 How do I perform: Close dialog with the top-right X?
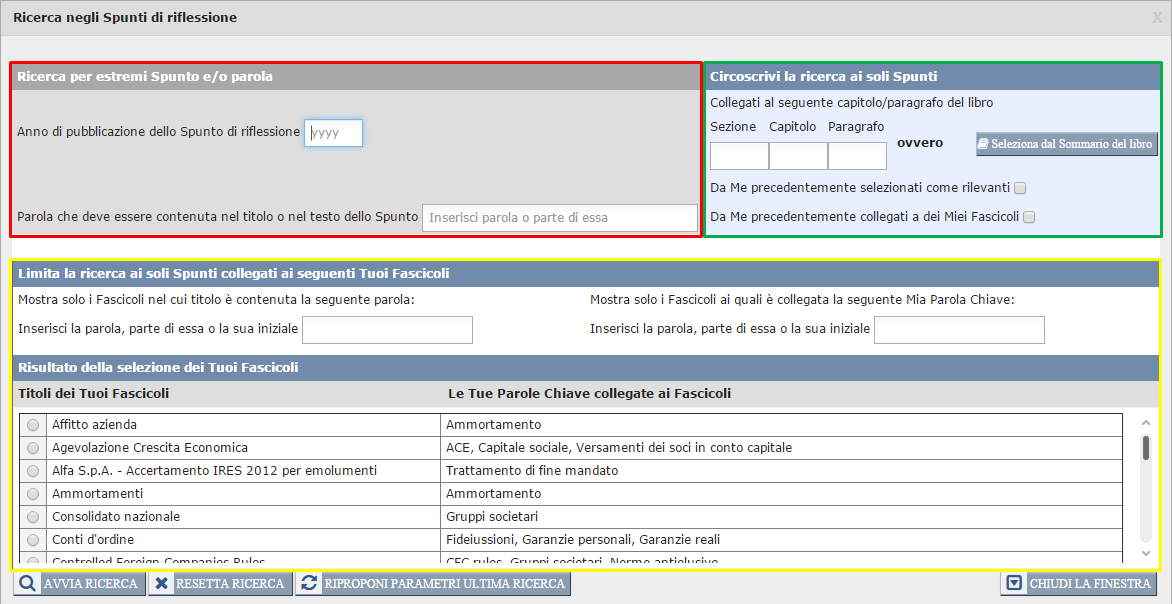coord(1157,18)
